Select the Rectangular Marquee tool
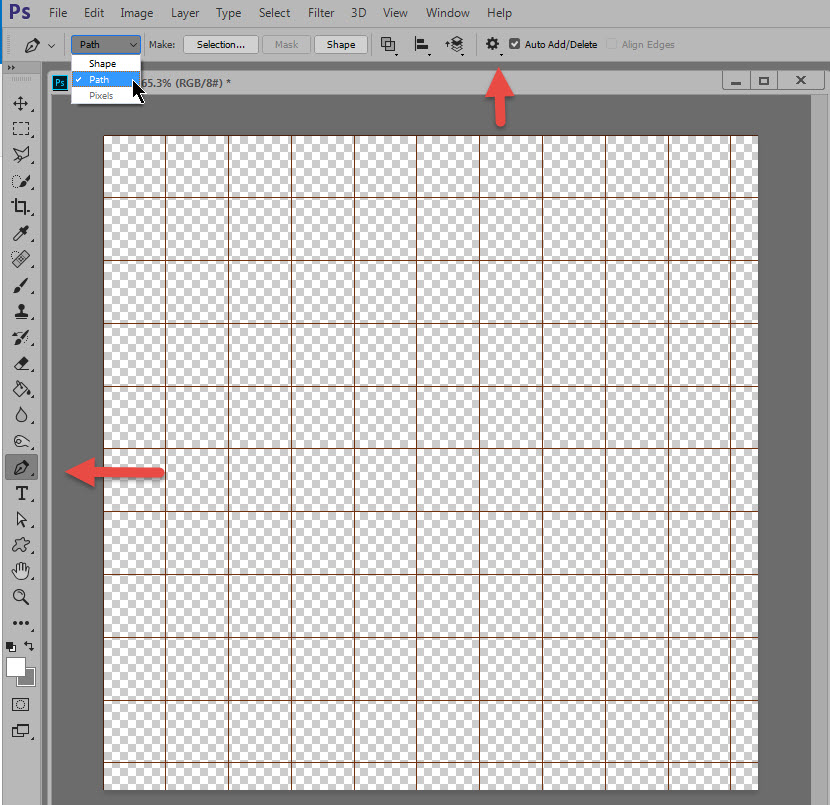This screenshot has height=805, width=830. (x=21, y=129)
